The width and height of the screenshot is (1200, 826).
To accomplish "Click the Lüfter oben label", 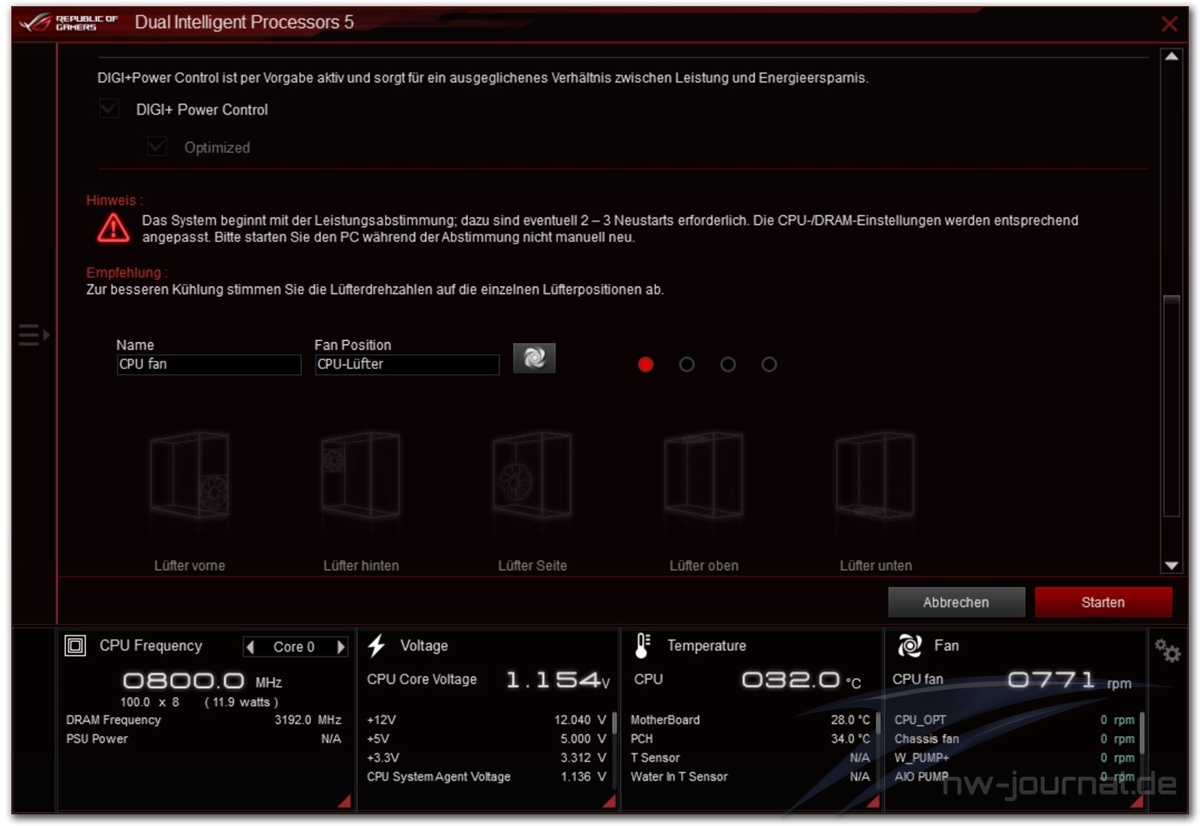I will pos(704,566).
